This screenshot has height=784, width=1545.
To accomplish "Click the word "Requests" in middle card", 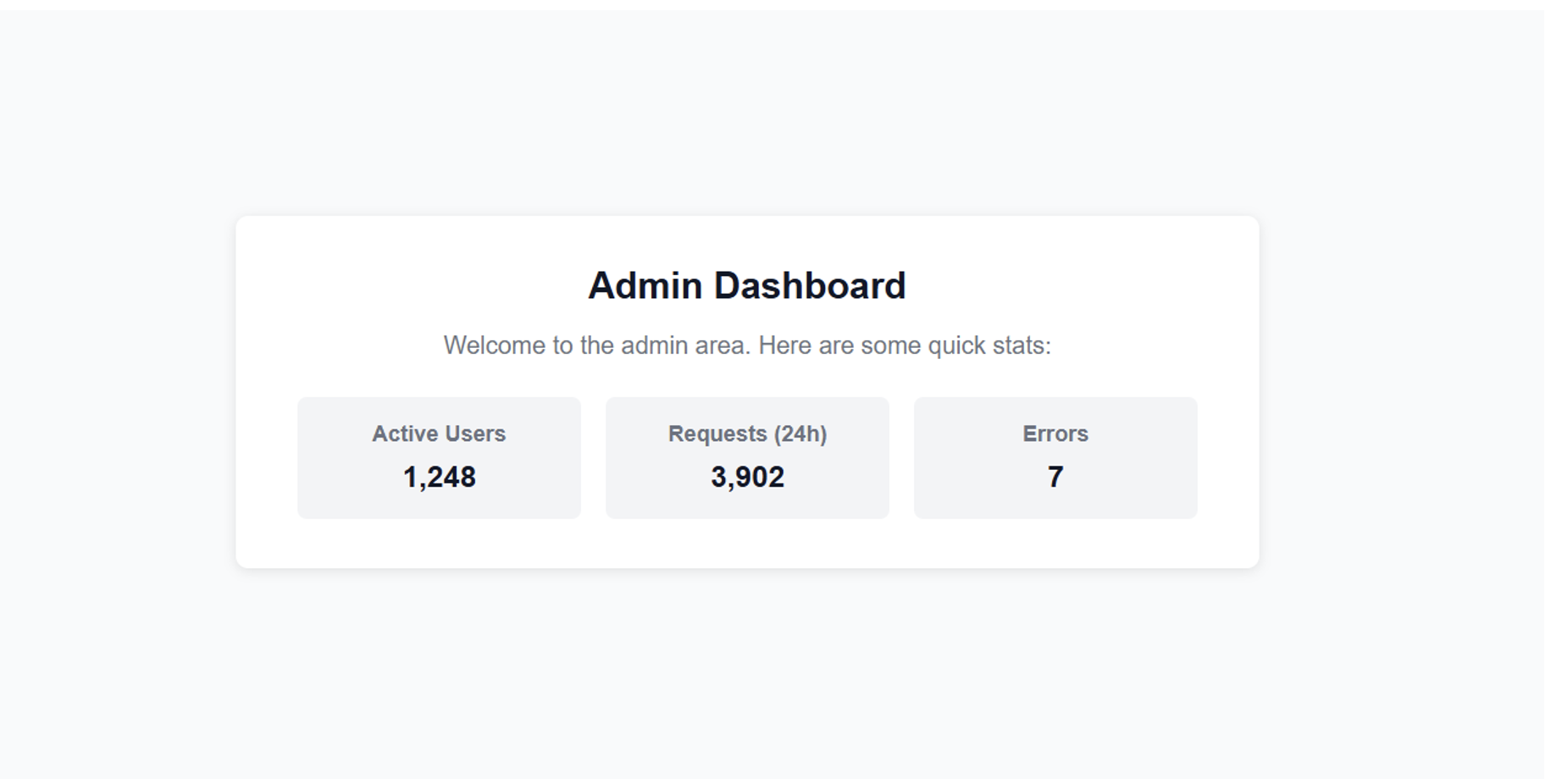I will pos(716,433).
